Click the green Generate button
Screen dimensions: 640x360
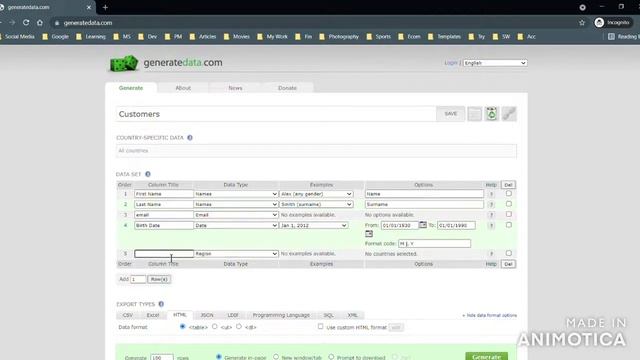[x=487, y=356]
